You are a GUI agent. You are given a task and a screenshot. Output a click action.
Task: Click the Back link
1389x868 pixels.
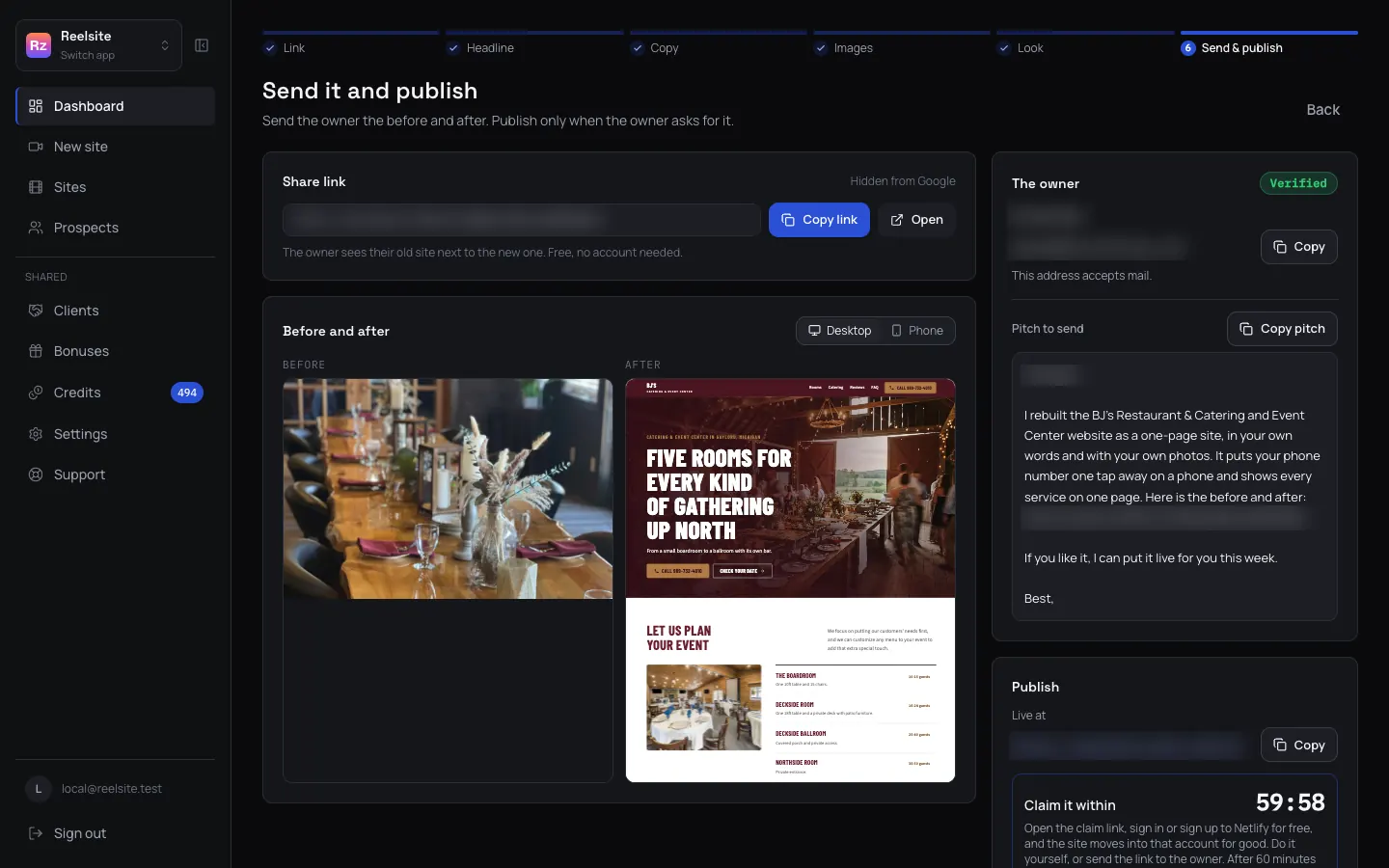(x=1322, y=110)
